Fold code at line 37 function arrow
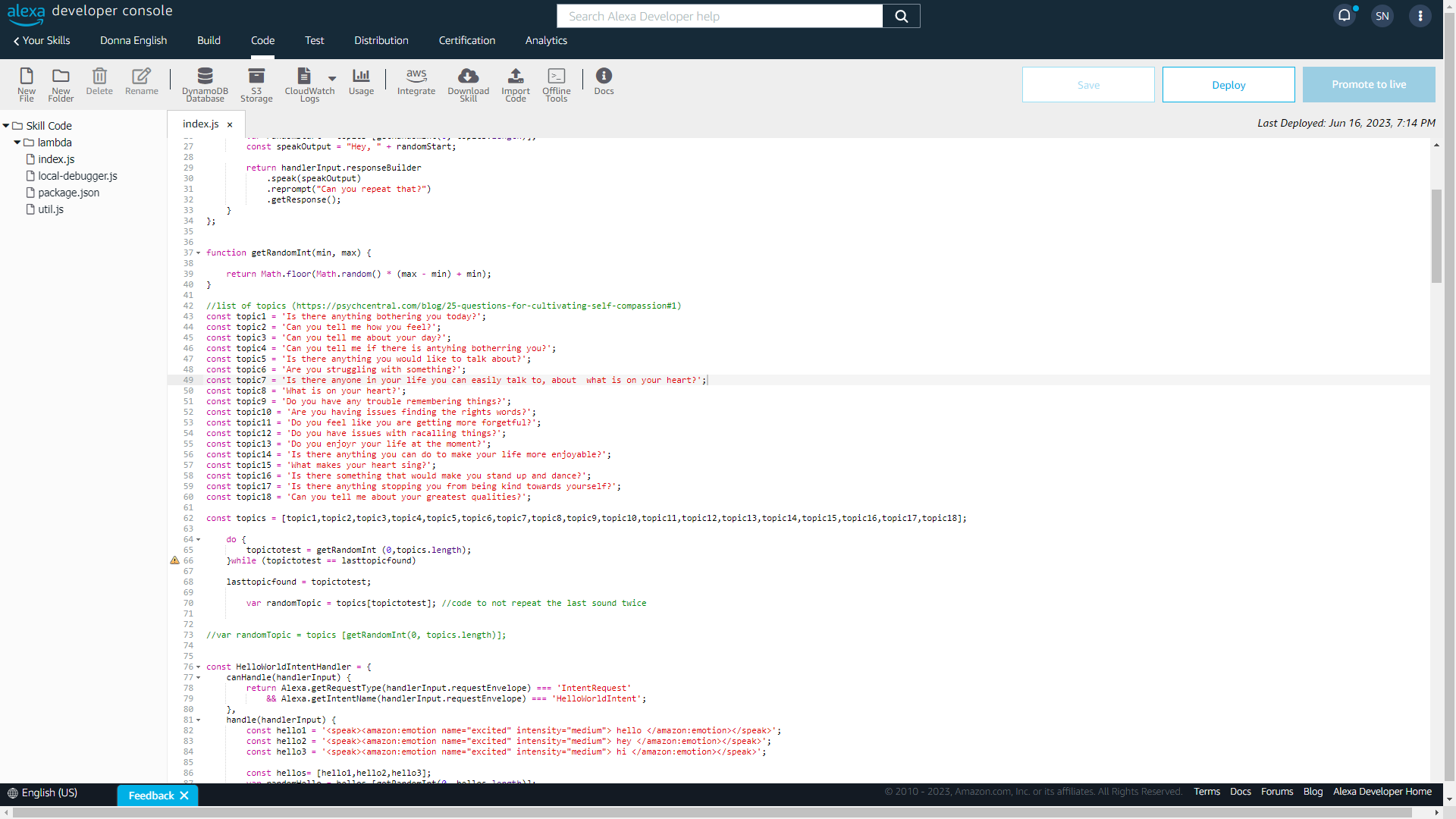The image size is (1456, 819). 199,253
